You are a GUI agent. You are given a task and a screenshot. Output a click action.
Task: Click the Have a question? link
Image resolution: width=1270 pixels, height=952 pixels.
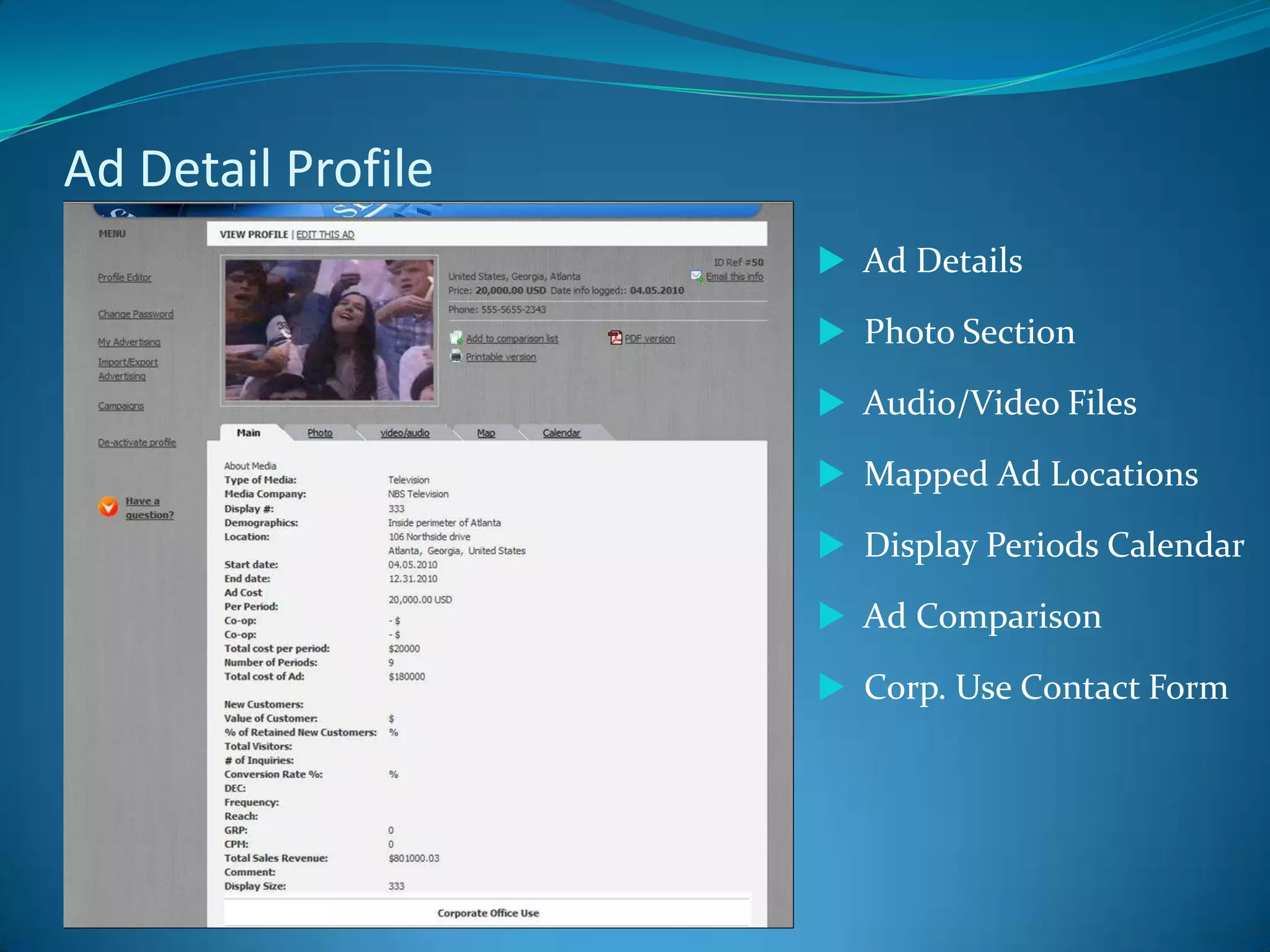point(149,508)
